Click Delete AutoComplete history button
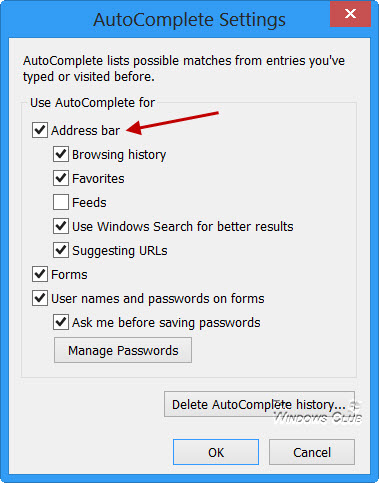The height and width of the screenshot is (483, 379). coord(259,404)
